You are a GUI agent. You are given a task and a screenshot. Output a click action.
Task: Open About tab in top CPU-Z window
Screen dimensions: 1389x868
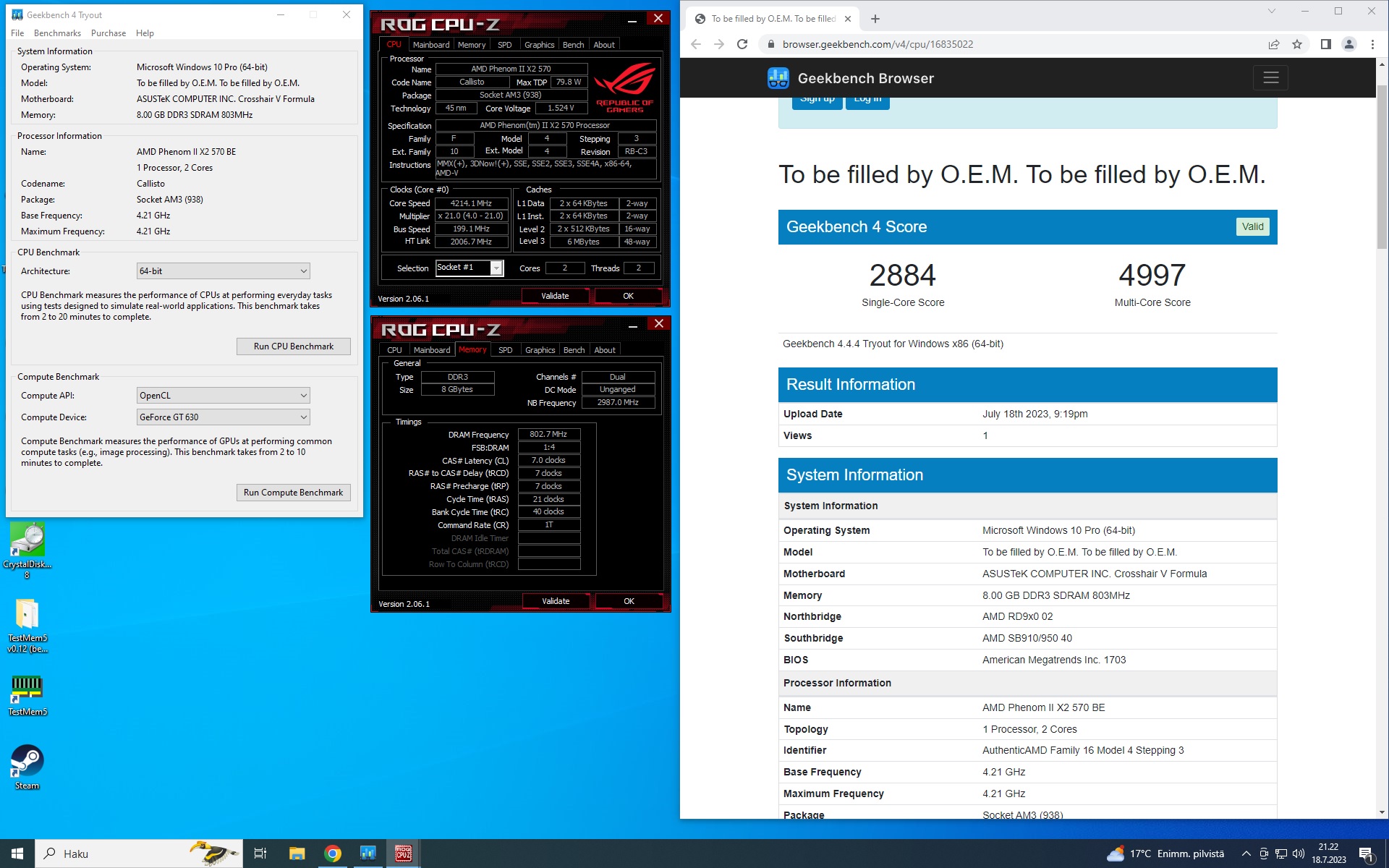(604, 45)
